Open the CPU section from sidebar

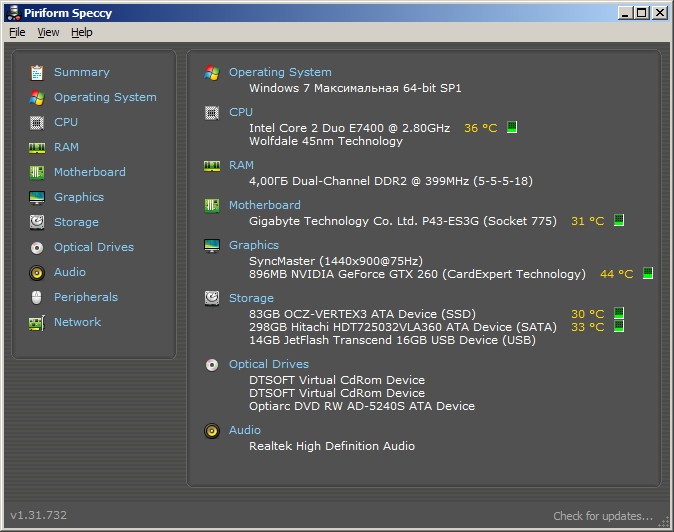point(66,122)
